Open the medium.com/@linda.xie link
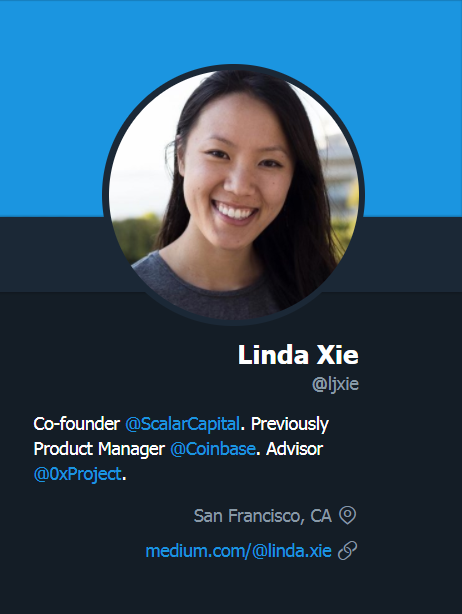Screen dimensions: 462x614 (x=238, y=551)
